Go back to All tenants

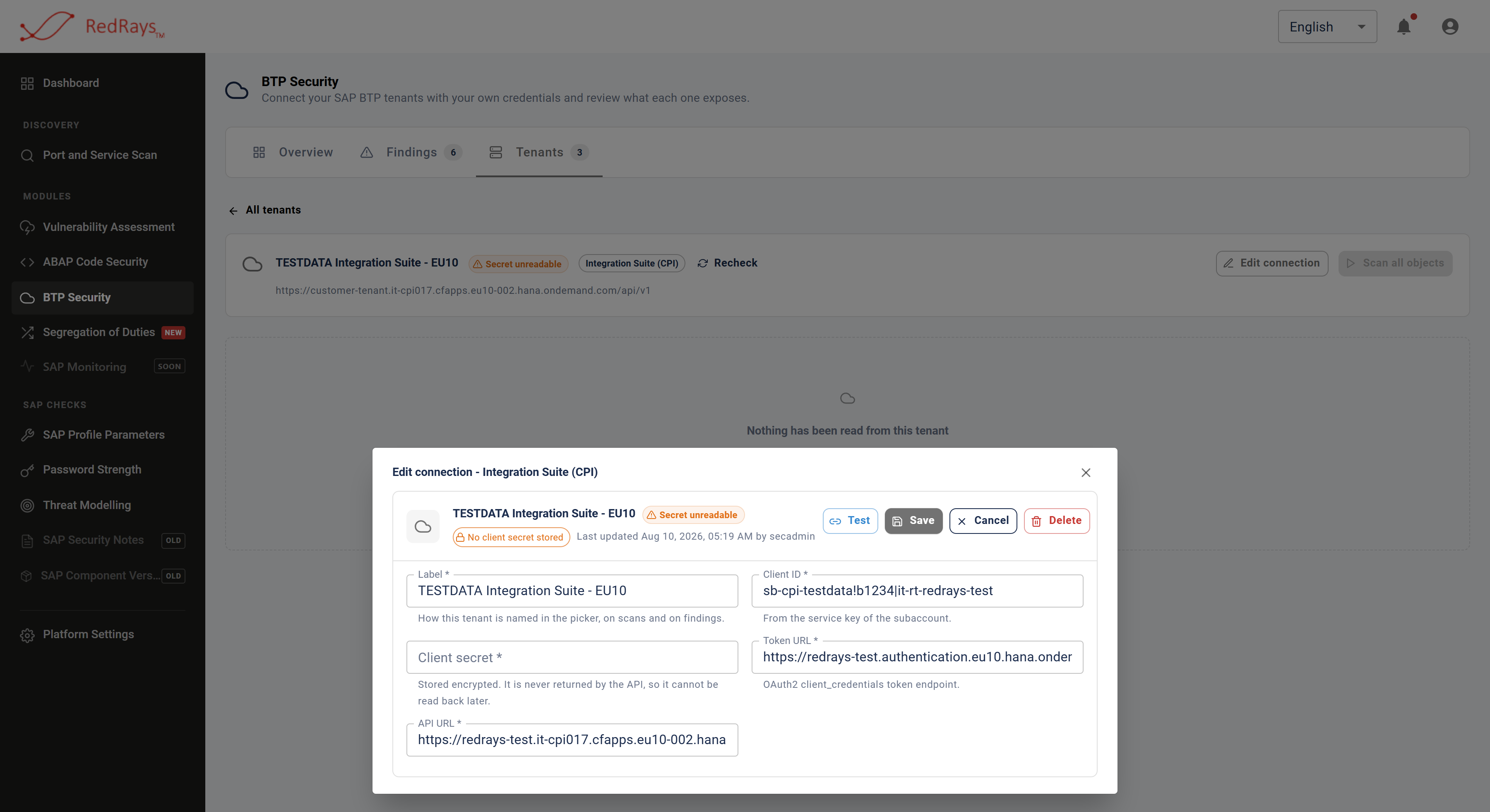click(x=265, y=210)
